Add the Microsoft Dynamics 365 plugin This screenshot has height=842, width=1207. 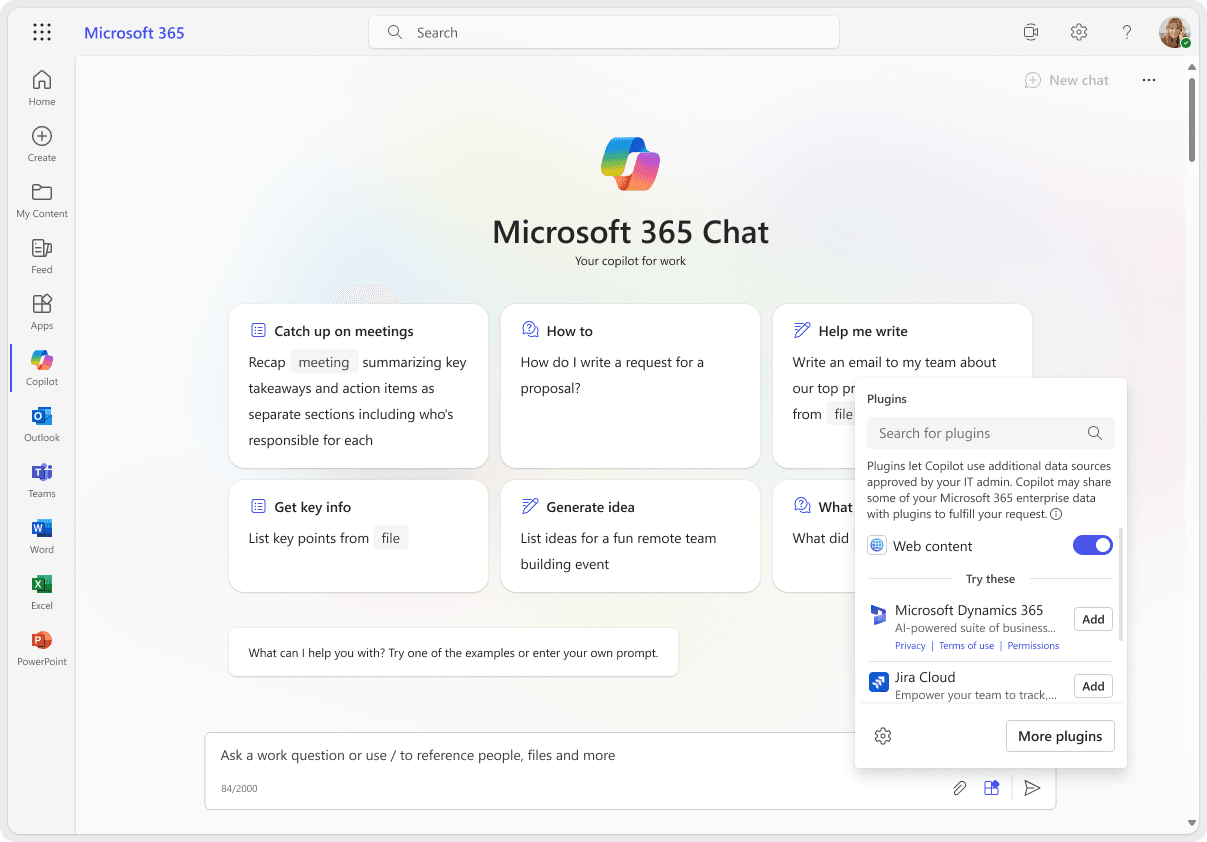(1093, 619)
